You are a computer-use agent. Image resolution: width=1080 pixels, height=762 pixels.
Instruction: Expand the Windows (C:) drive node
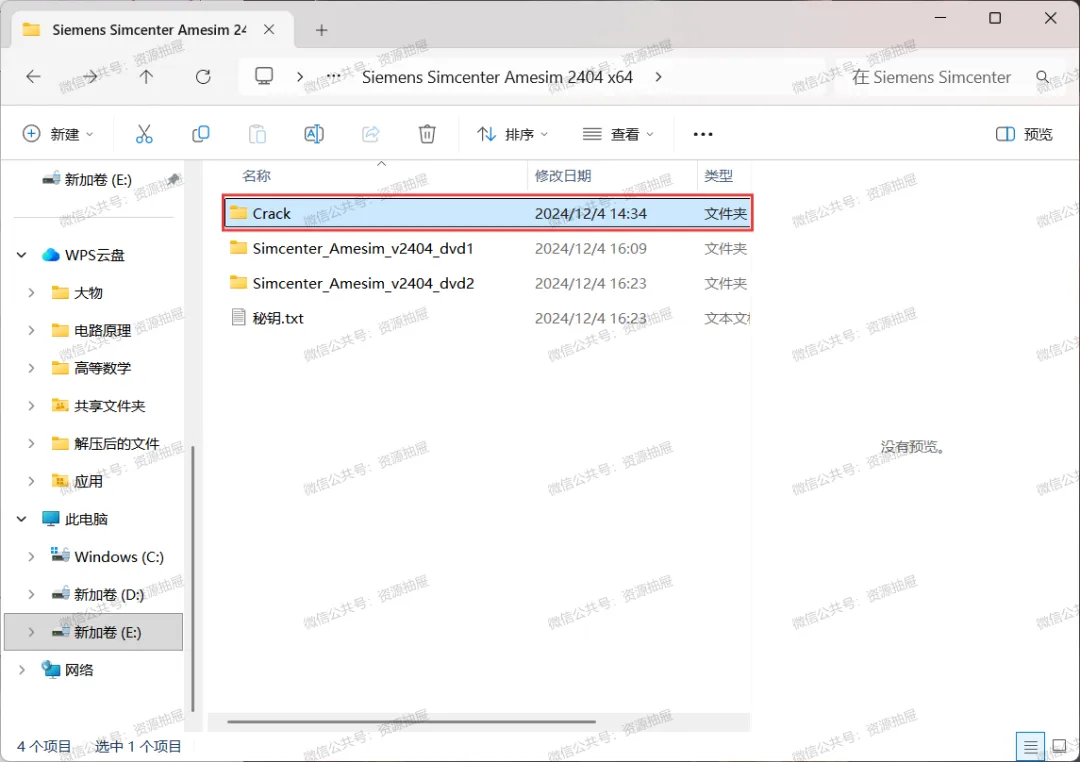(x=31, y=557)
